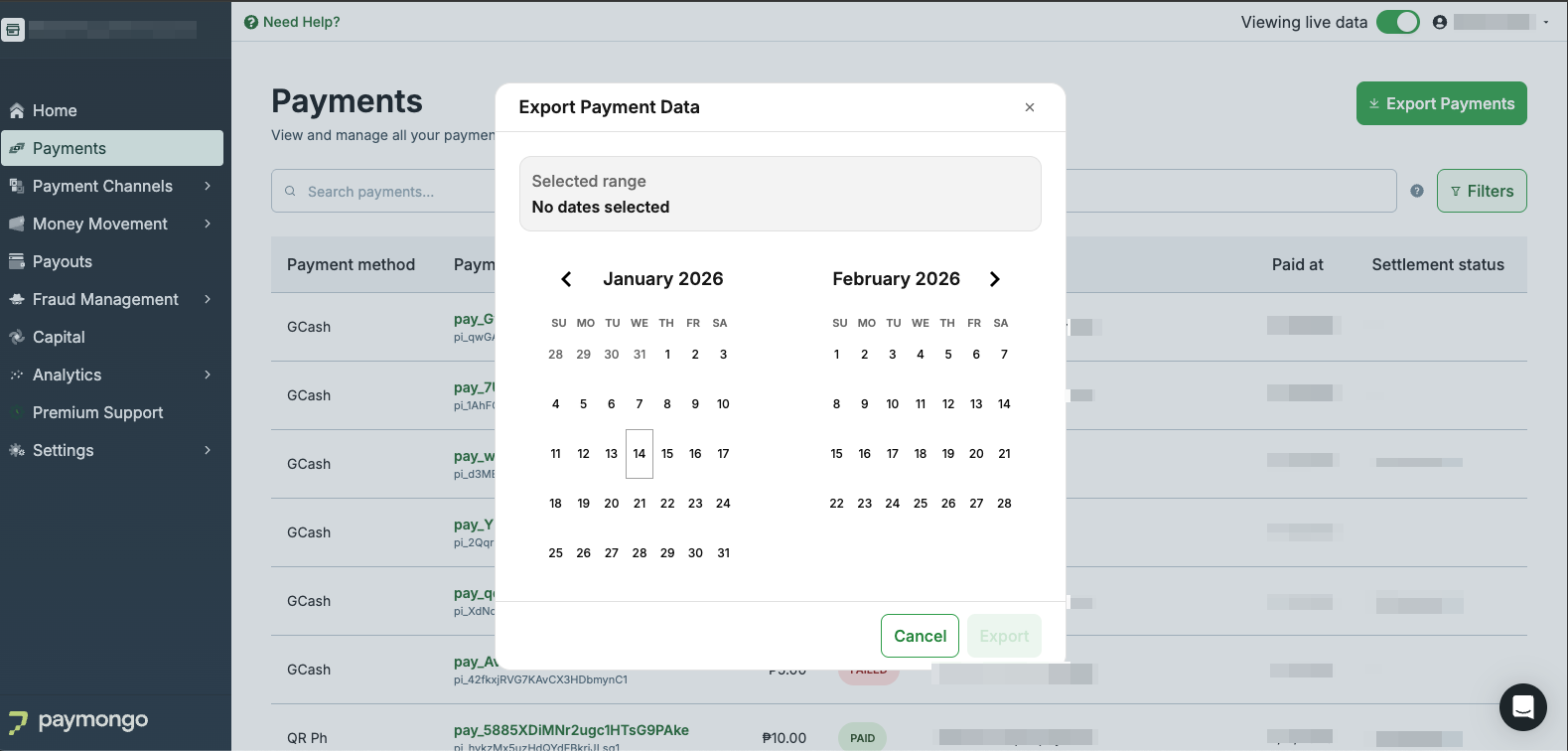Image resolution: width=1568 pixels, height=751 pixels.
Task: Click the Payment Channels icon
Action: [17, 186]
